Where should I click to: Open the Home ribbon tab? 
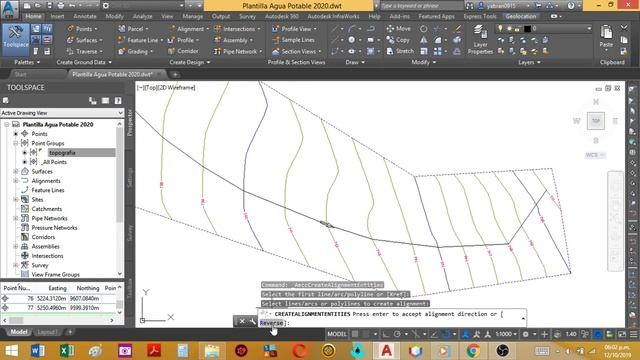click(x=33, y=16)
